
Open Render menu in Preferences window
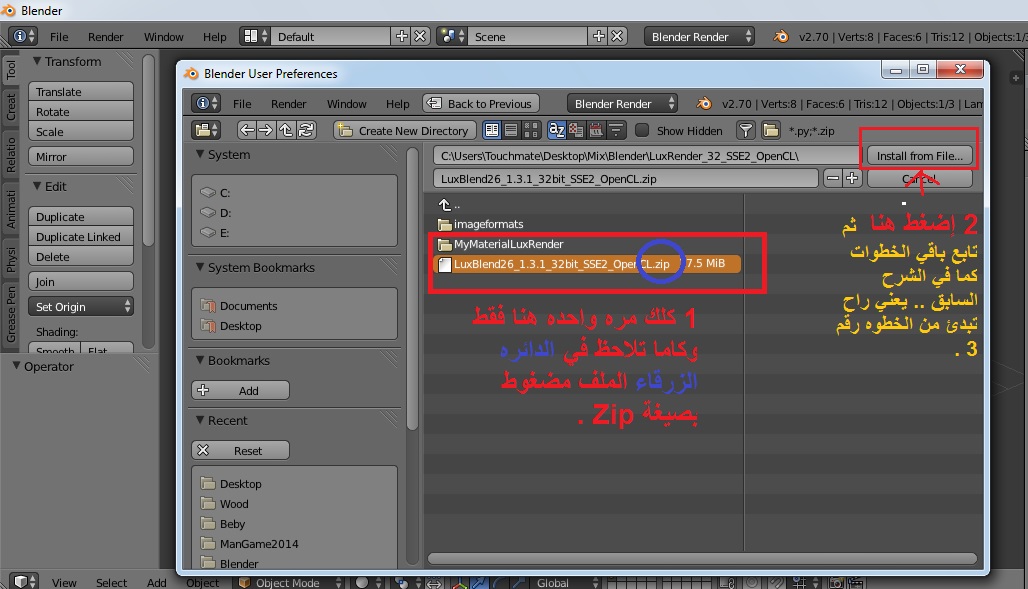(x=288, y=104)
